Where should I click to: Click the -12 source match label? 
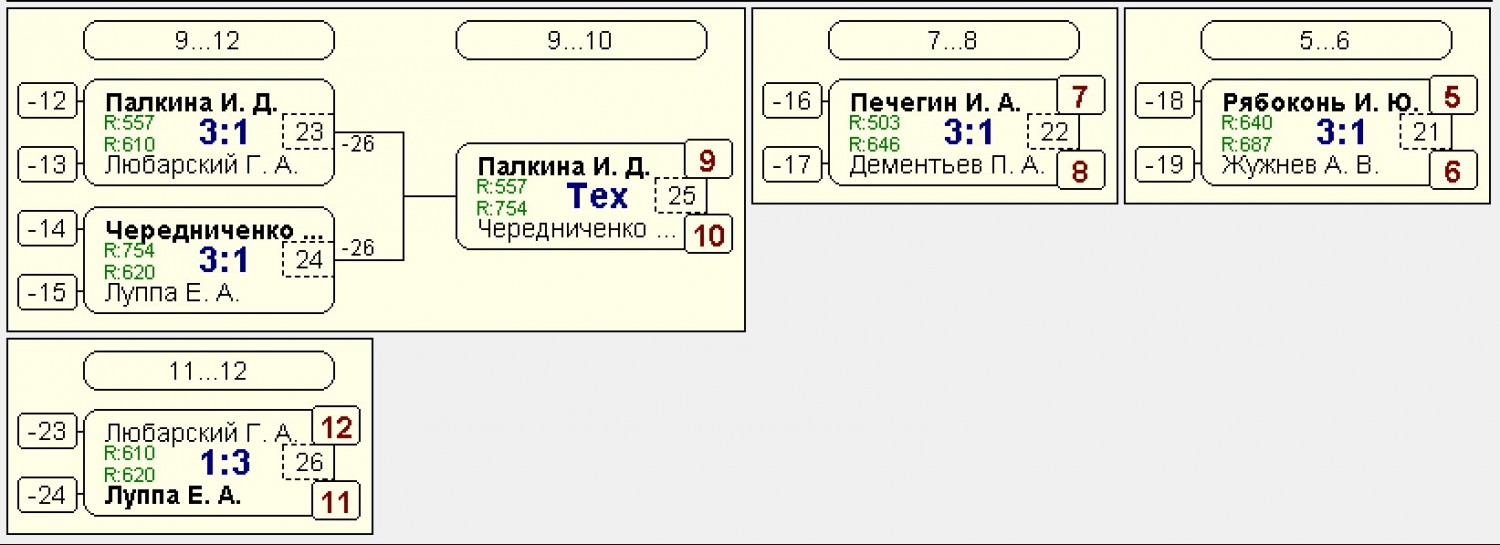(x=48, y=101)
